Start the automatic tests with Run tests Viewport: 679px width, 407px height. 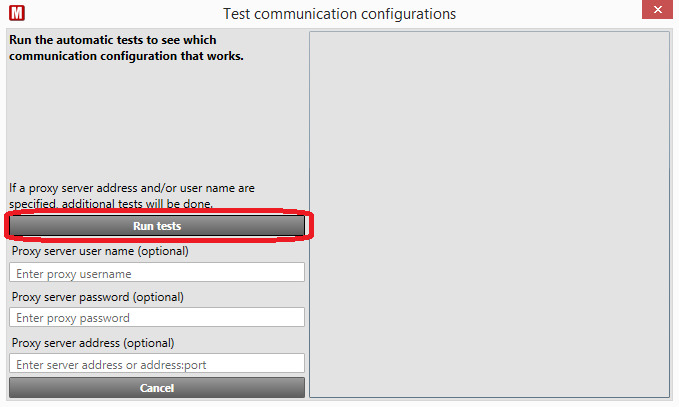pyautogui.click(x=157, y=226)
